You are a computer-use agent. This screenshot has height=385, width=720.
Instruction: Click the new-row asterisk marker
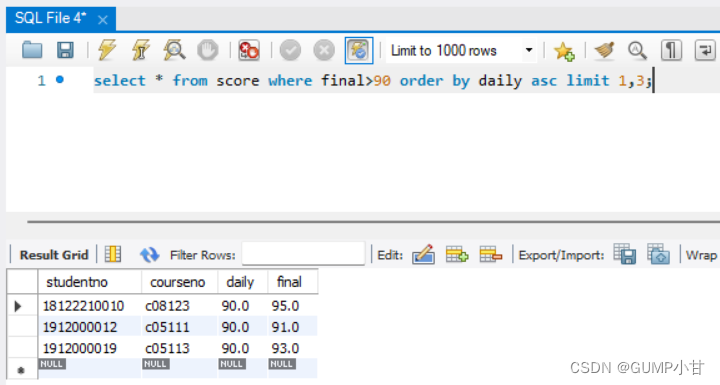22,369
